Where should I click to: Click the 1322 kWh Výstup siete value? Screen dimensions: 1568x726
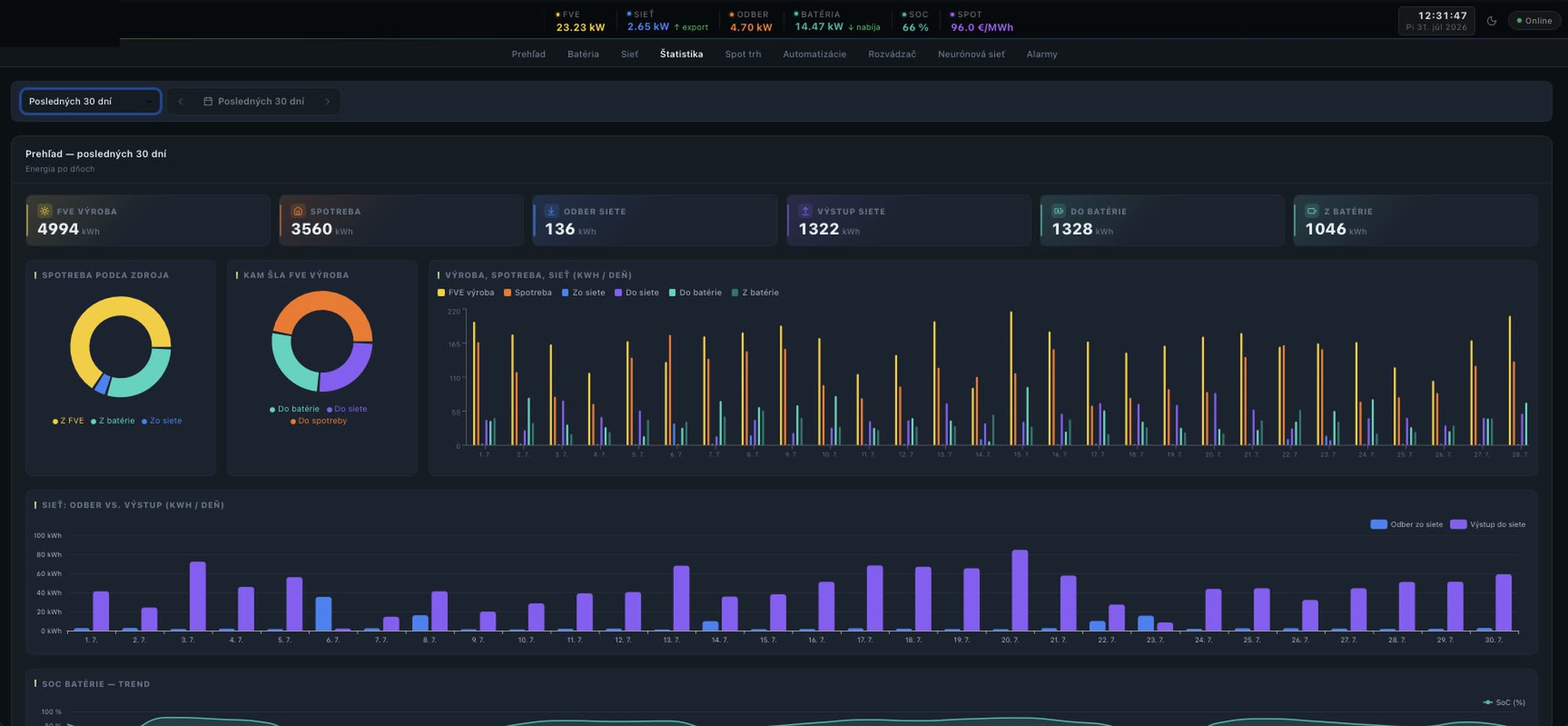pyautogui.click(x=829, y=229)
